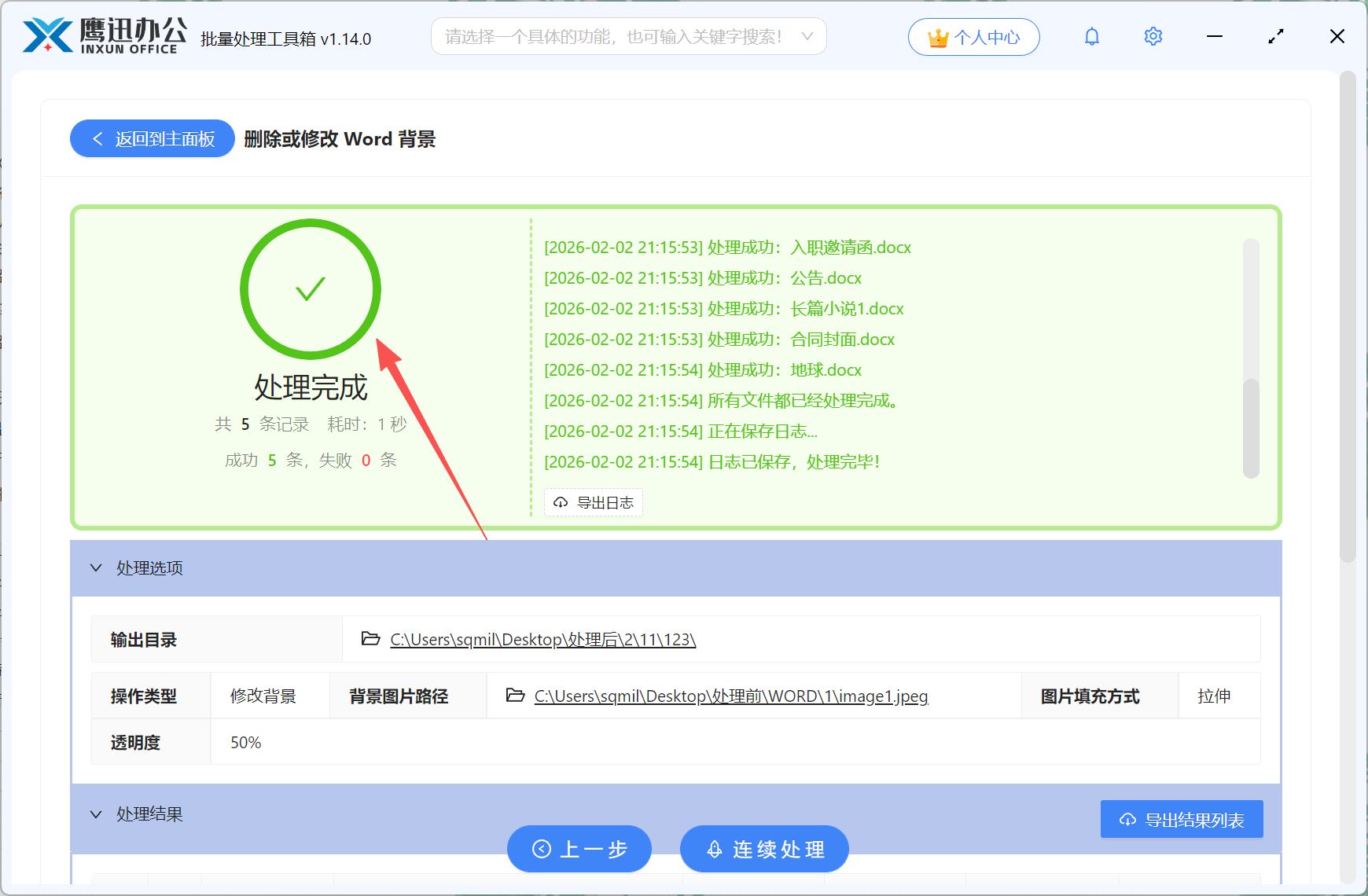Screen dimensions: 1368x896
Task: Open settings via the gear icon
Action: [1153, 36]
